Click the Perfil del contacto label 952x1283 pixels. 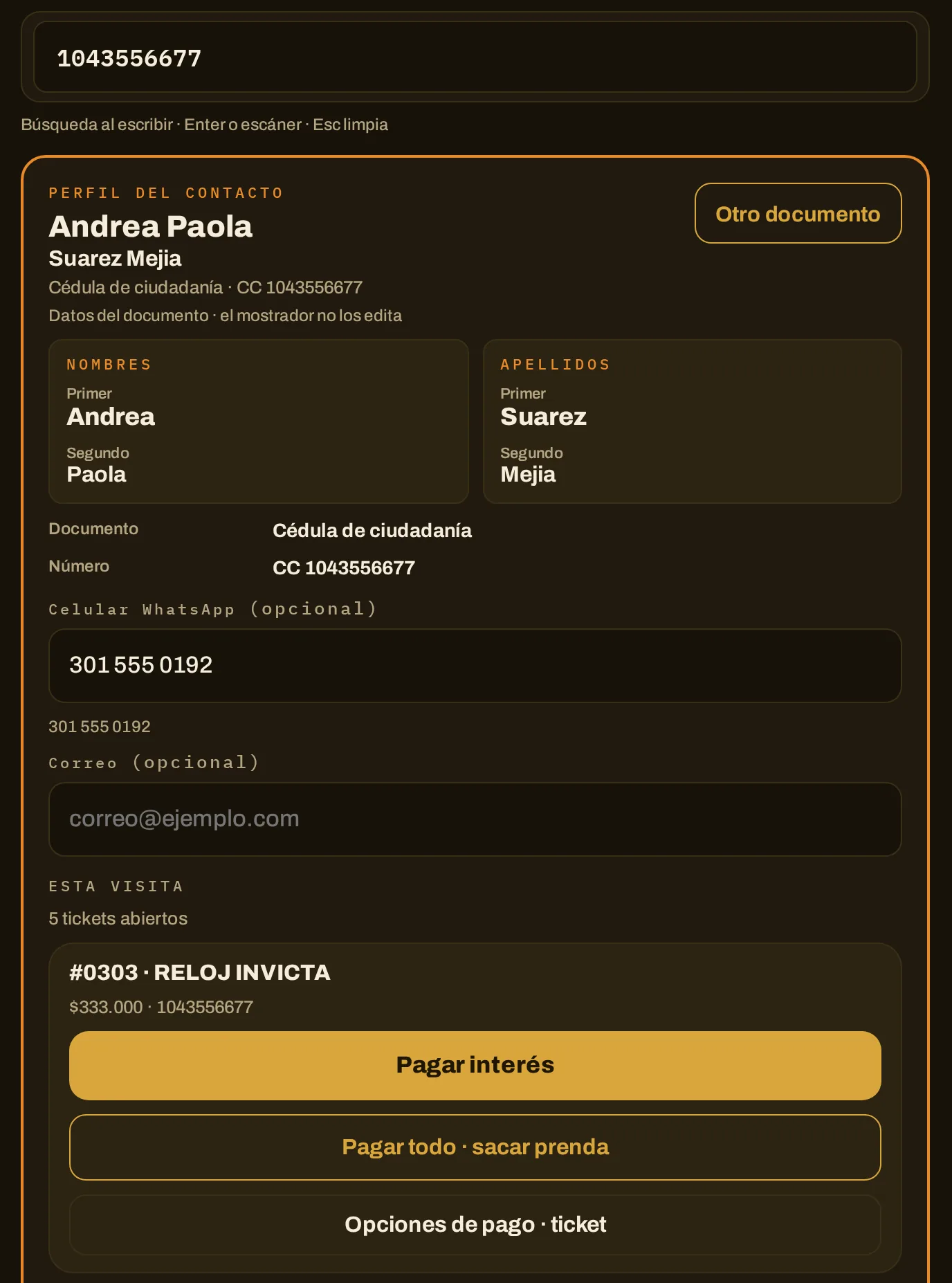(x=166, y=193)
